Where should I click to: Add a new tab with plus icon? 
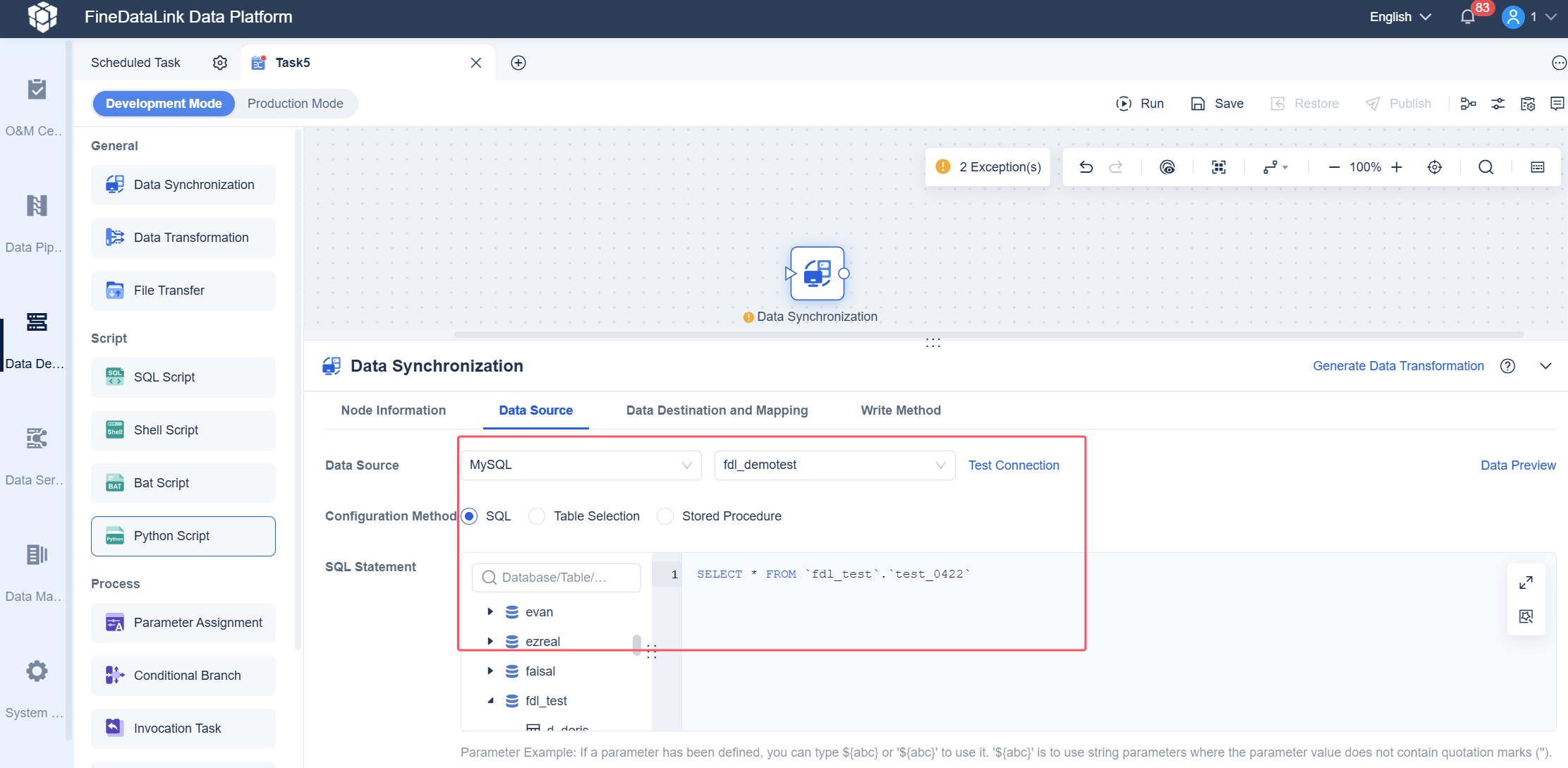point(518,63)
